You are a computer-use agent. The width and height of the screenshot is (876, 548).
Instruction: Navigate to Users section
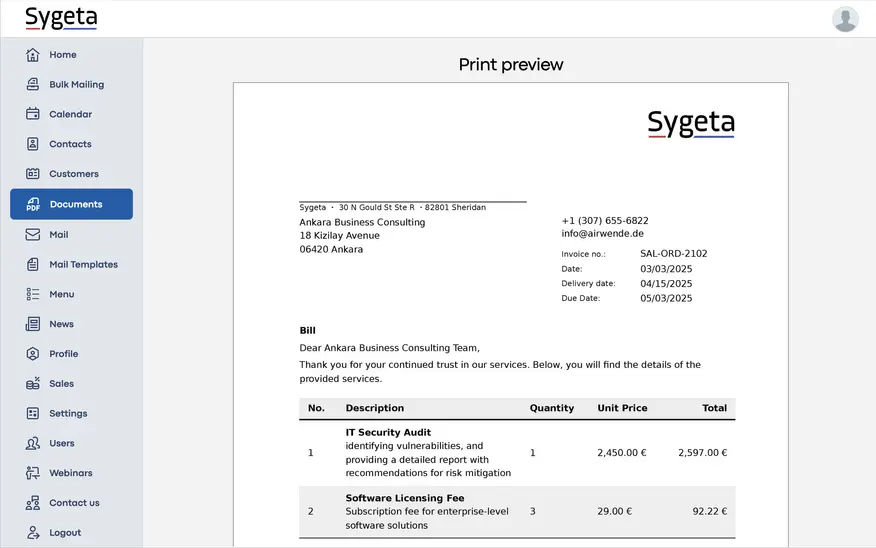(62, 443)
